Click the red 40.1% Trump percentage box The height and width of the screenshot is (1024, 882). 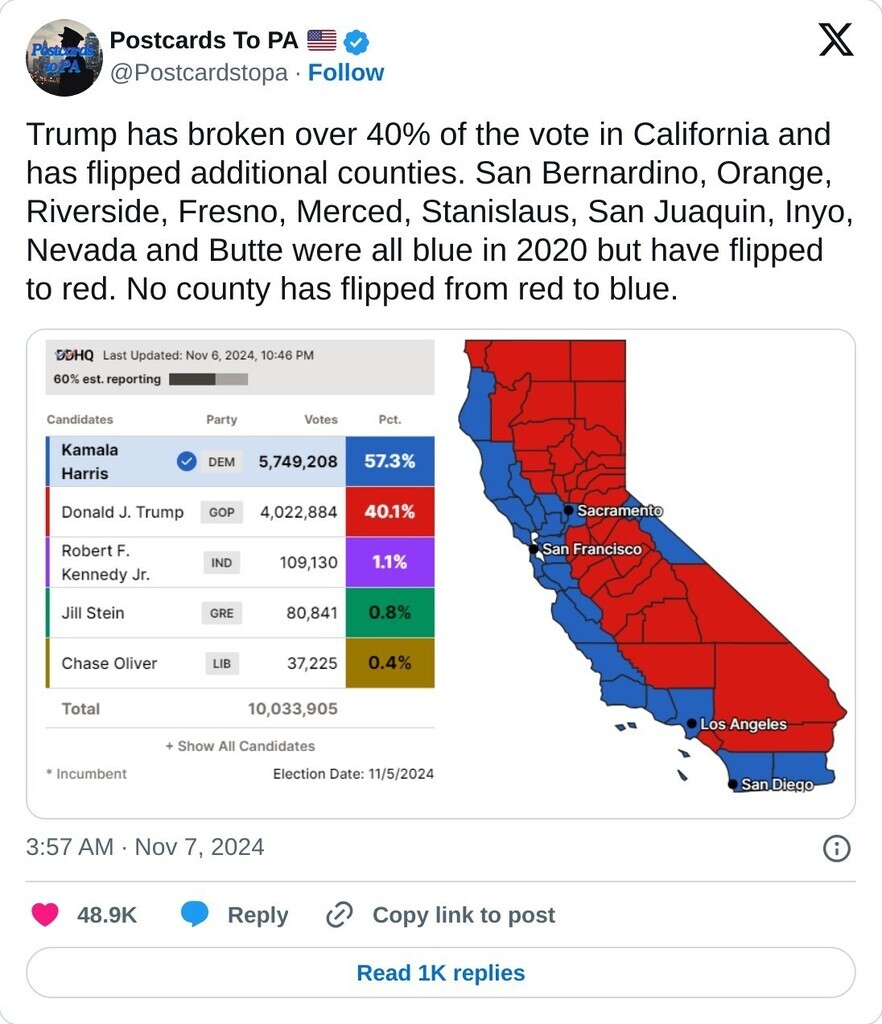point(390,512)
